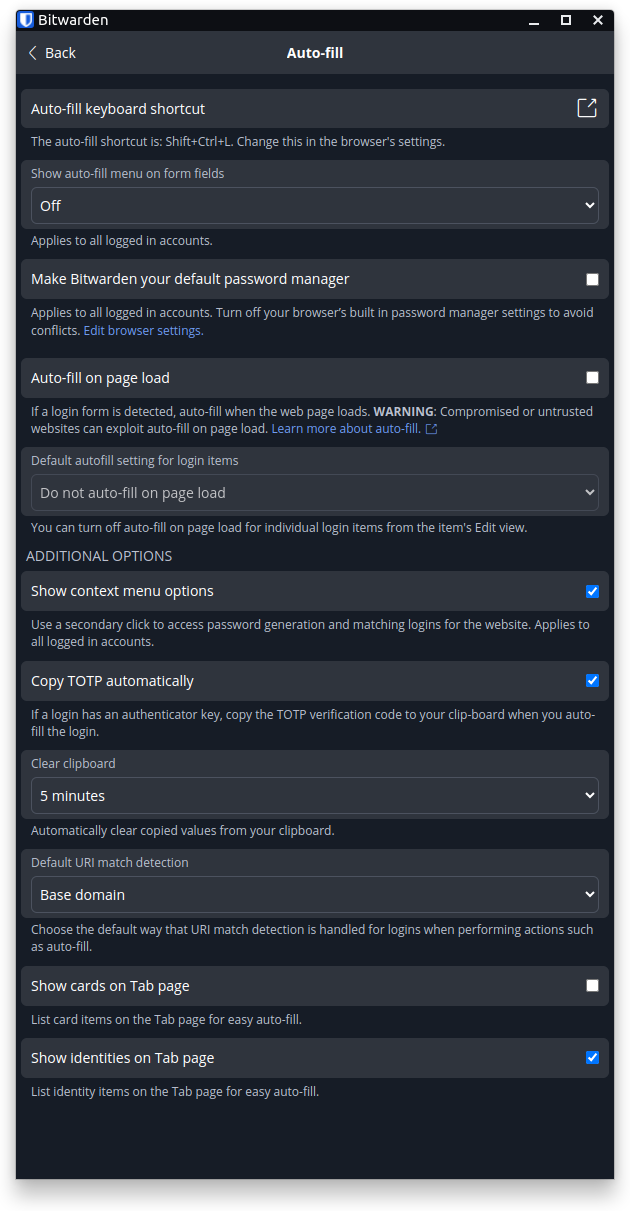Click the Bitwarden shield logo in title bar
630x1211 pixels.
pos(26,20)
